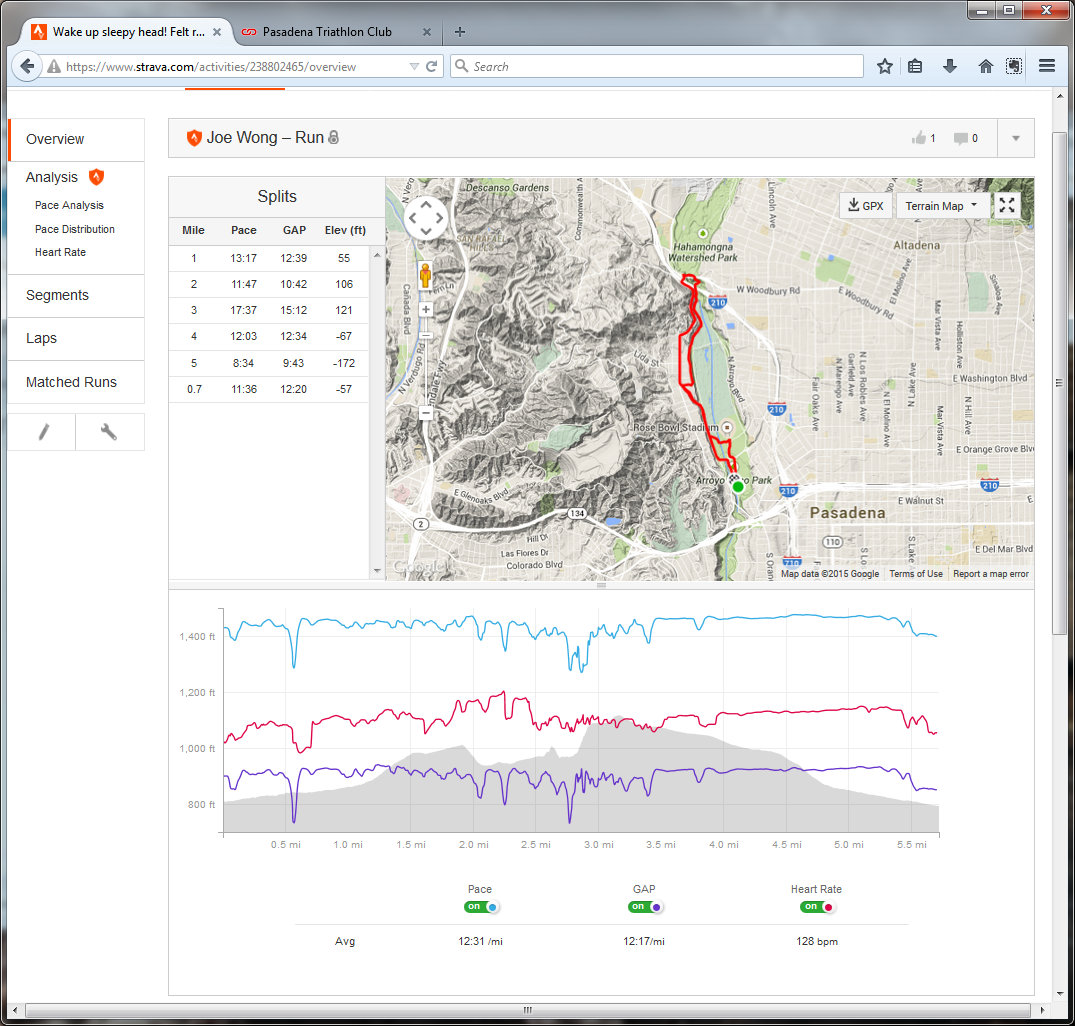Open the Terrain Map dropdown
This screenshot has width=1075, height=1026.
[941, 206]
